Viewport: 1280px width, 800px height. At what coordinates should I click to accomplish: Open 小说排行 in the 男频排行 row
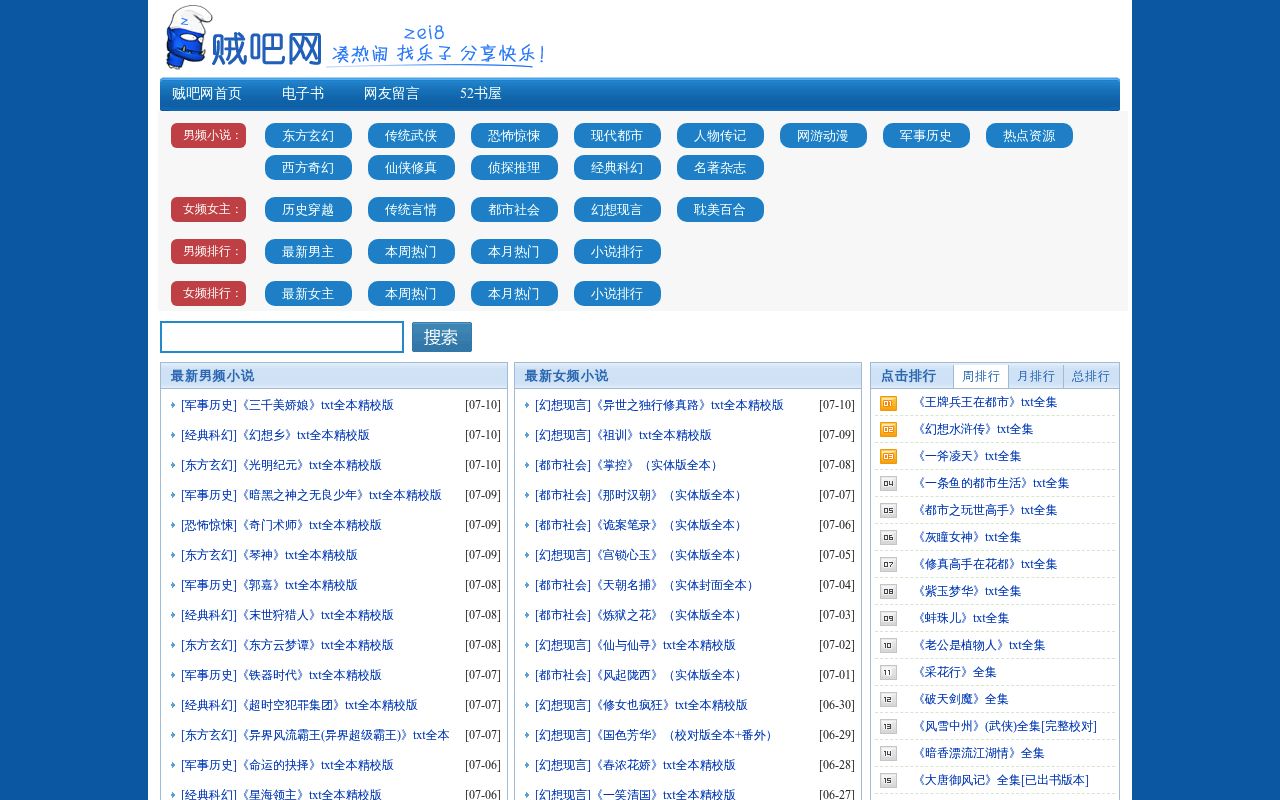click(x=617, y=252)
